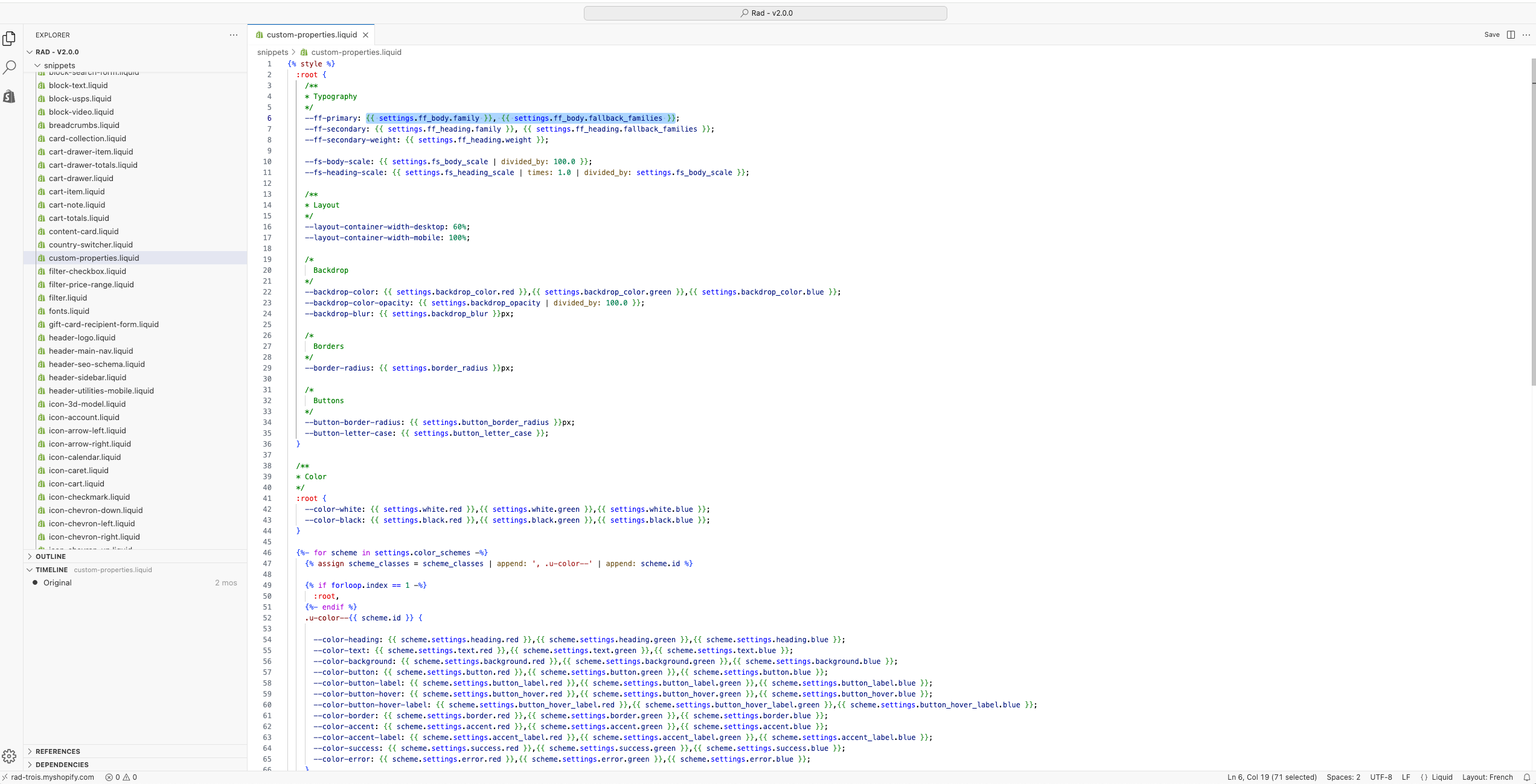Select the custom-properties.liquid editor tab
The height and width of the screenshot is (784, 1536).
point(311,35)
